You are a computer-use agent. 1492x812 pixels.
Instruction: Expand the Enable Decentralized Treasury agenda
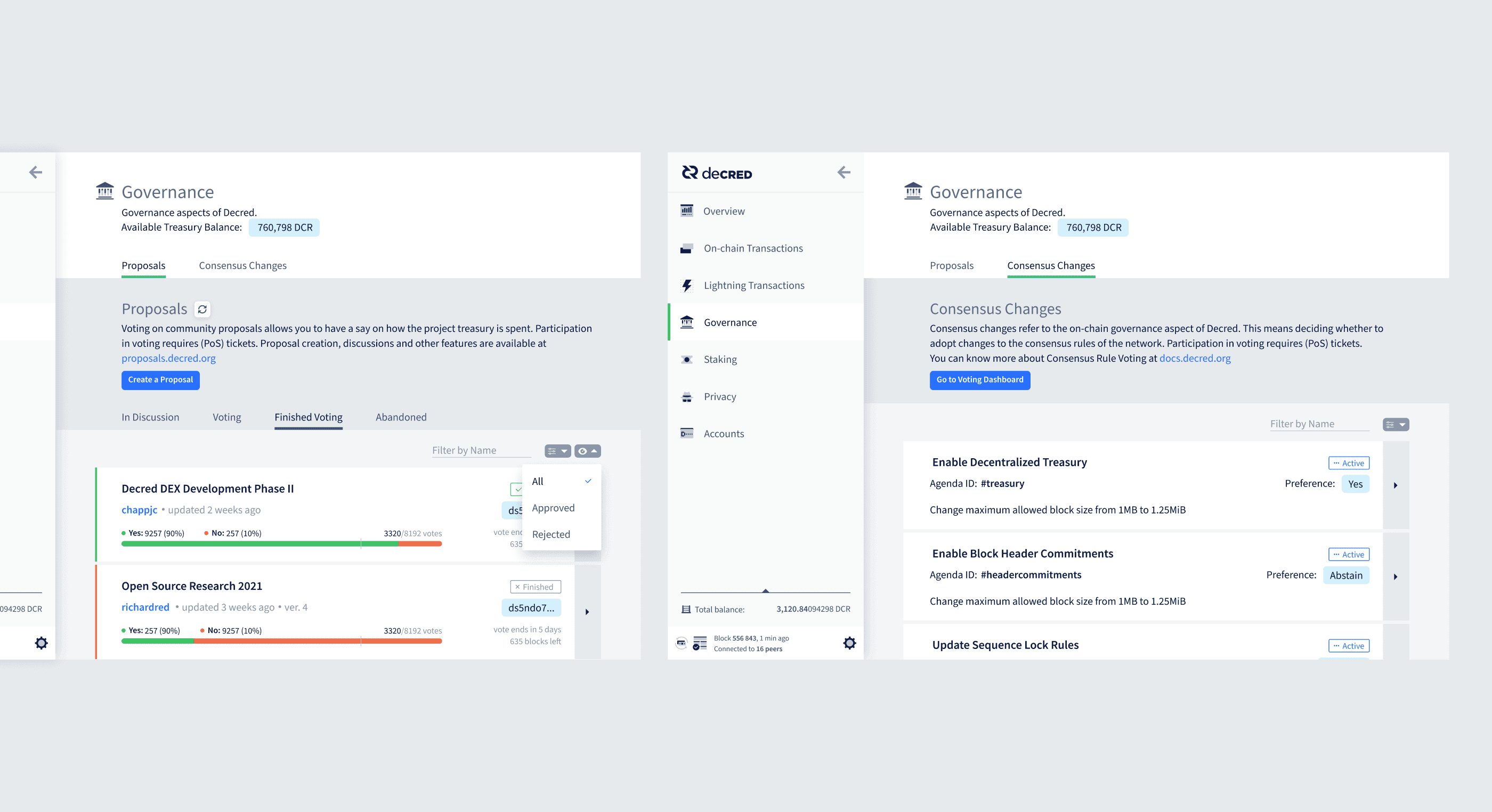pos(1395,485)
